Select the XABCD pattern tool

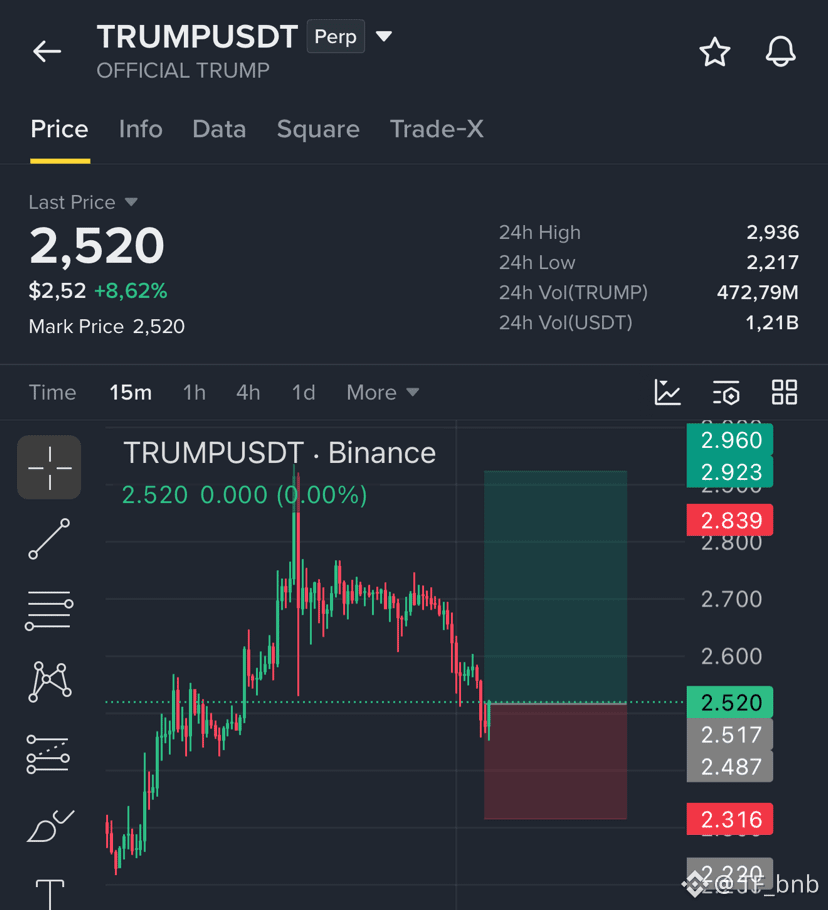49,682
